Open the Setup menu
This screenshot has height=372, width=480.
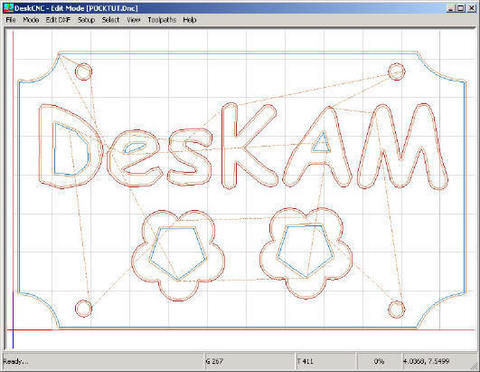pyautogui.click(x=86, y=20)
